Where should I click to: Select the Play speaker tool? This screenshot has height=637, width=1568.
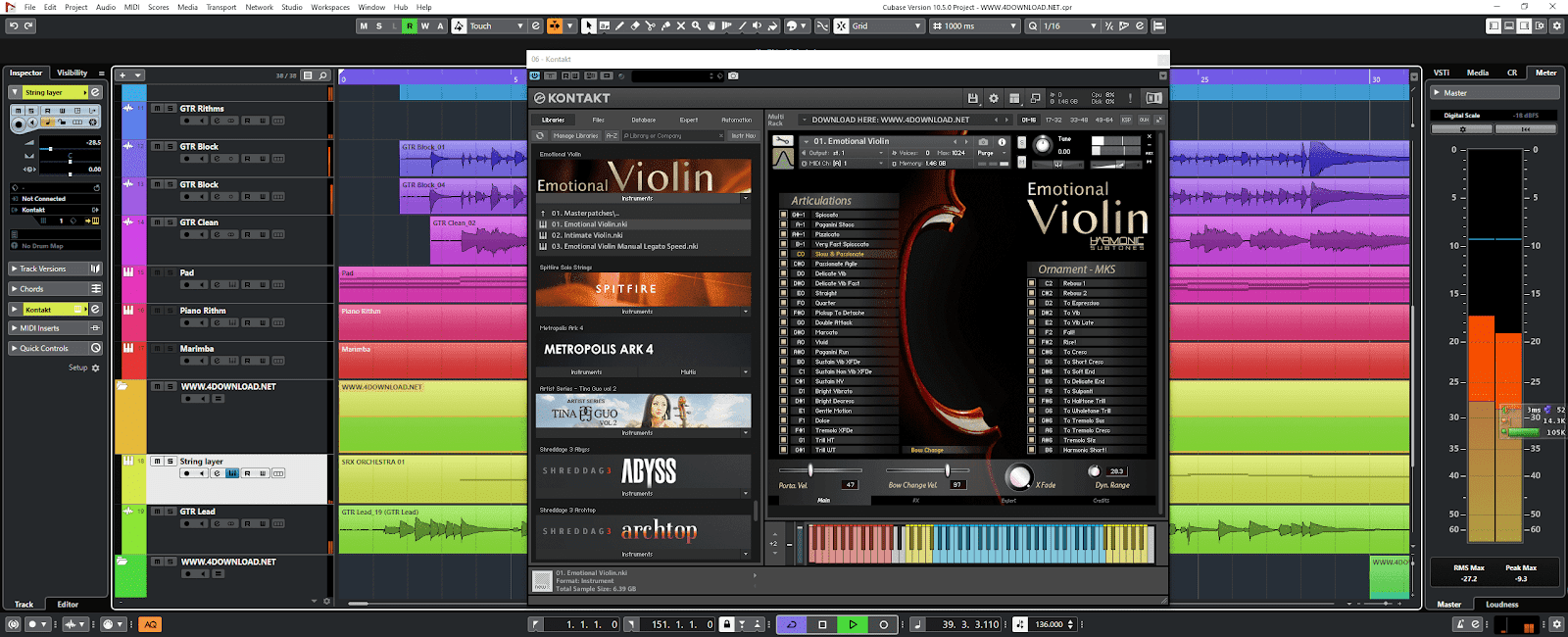(757, 25)
